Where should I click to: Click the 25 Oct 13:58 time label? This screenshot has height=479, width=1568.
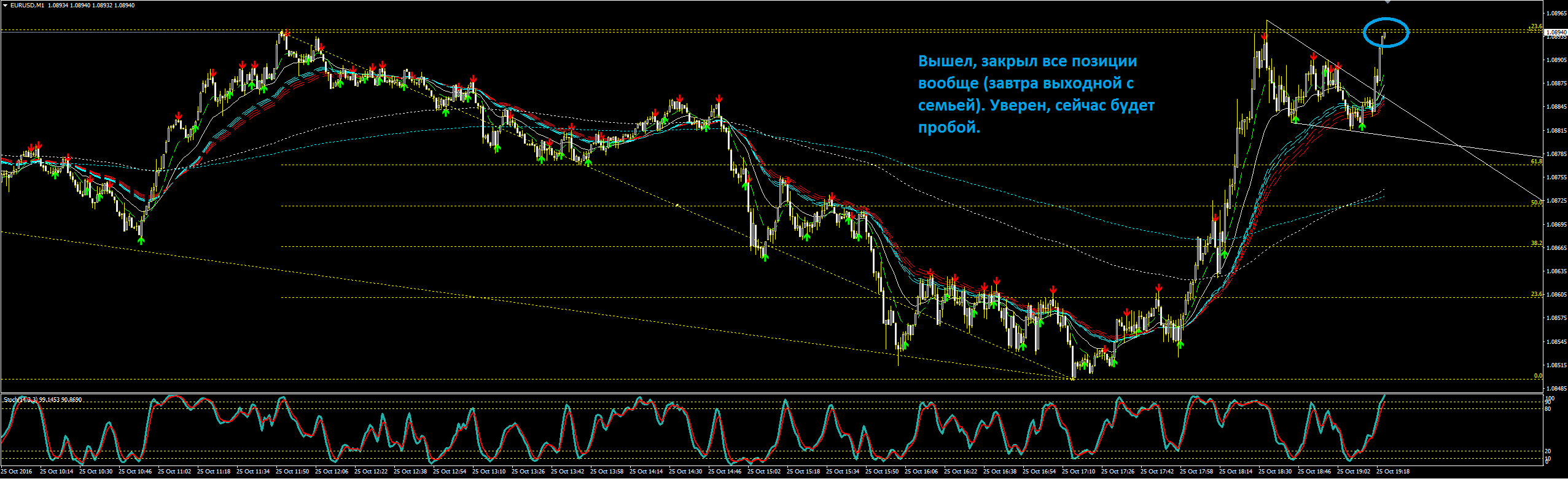click(x=607, y=472)
